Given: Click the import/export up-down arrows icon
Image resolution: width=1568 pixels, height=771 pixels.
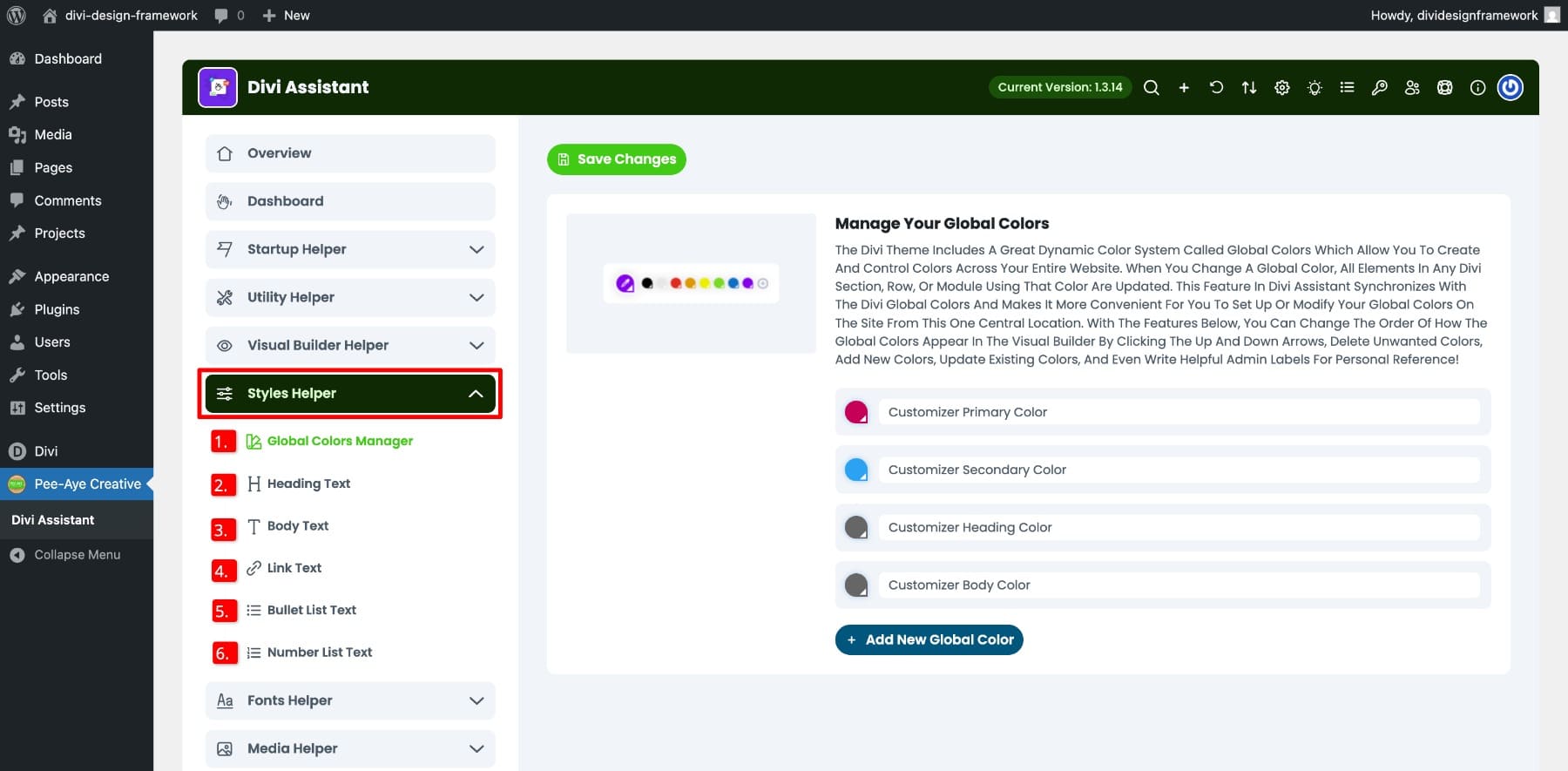Looking at the screenshot, I should (x=1249, y=87).
